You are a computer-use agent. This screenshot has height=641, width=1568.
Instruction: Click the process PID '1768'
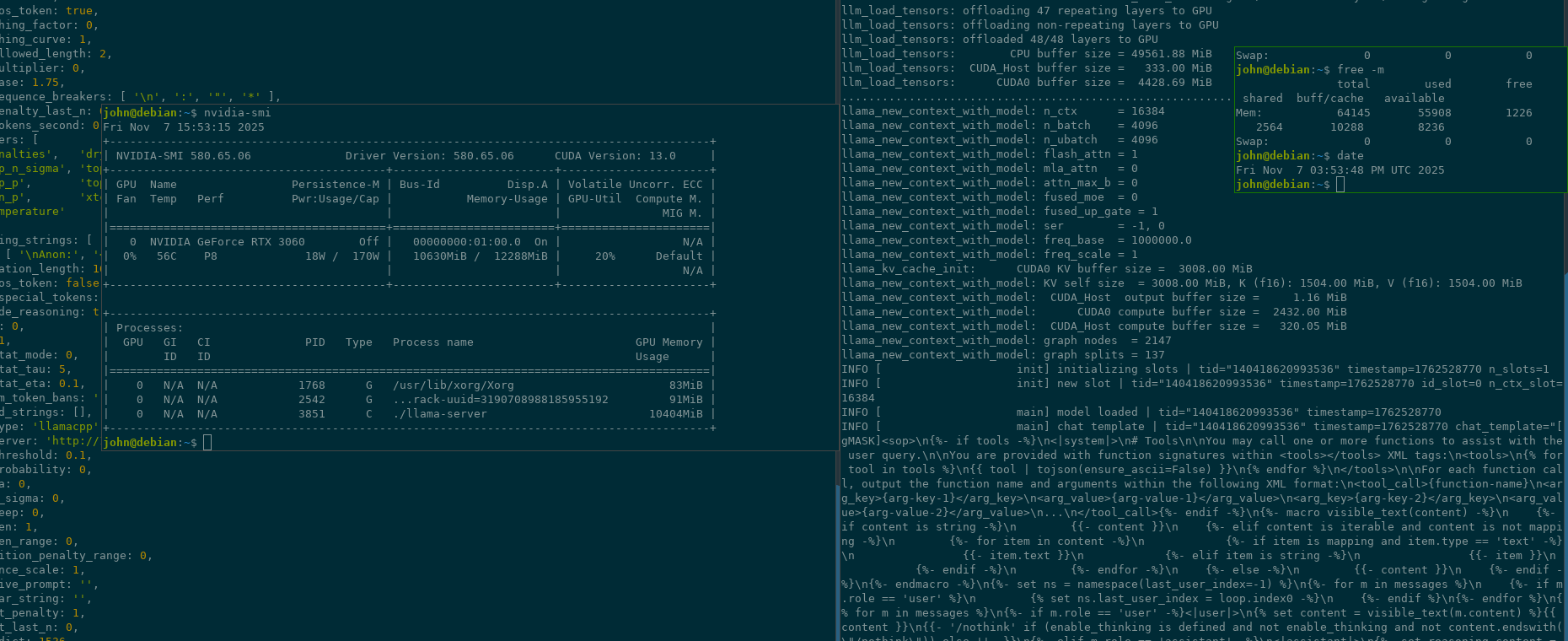(x=312, y=385)
